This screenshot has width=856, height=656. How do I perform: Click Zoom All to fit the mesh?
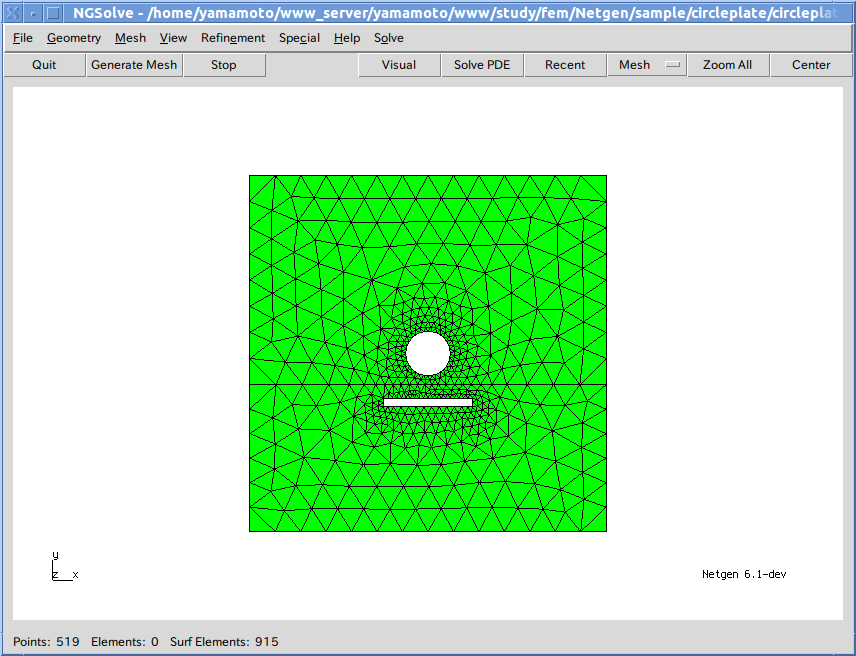pos(727,65)
